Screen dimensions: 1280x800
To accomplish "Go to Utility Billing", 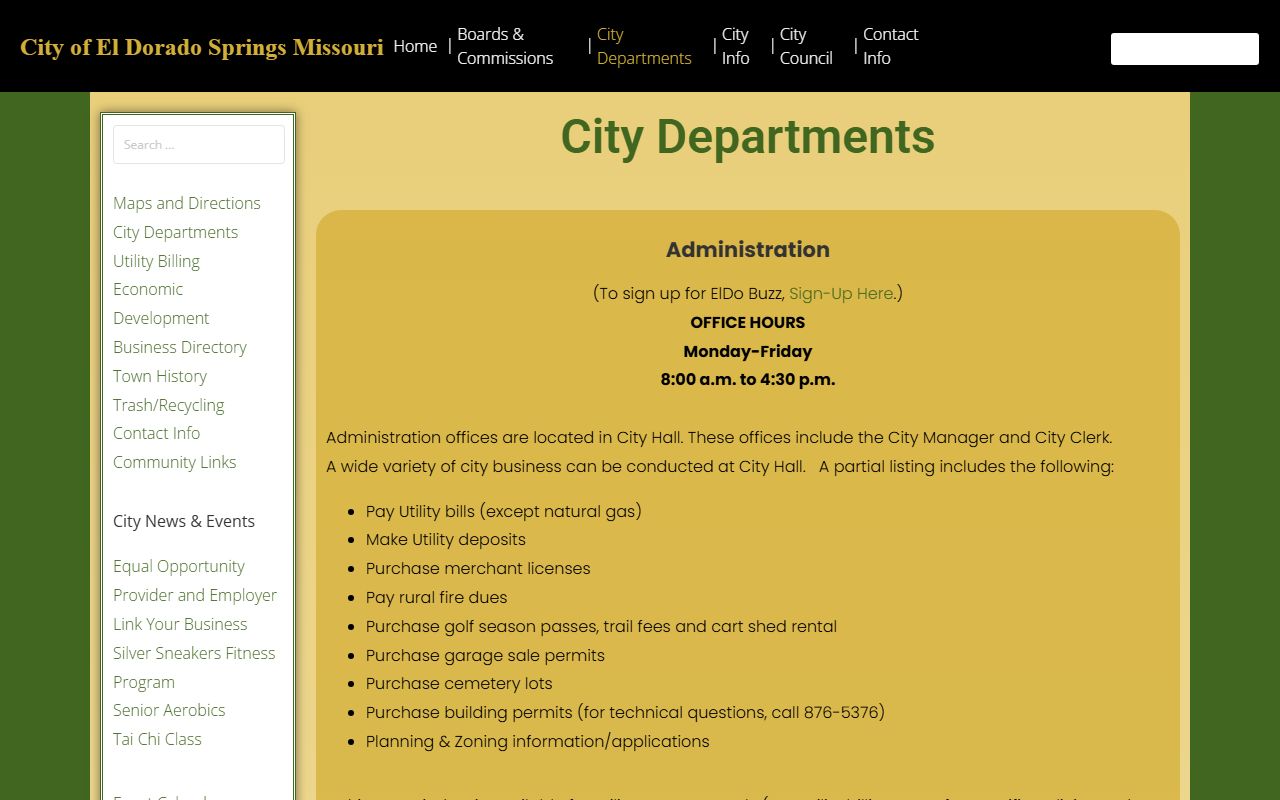I will (156, 261).
